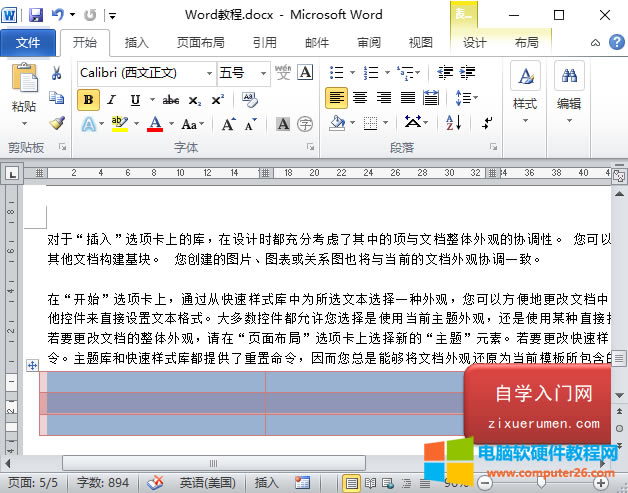Expand the bullets list dropdown arrow

[x=352, y=72]
